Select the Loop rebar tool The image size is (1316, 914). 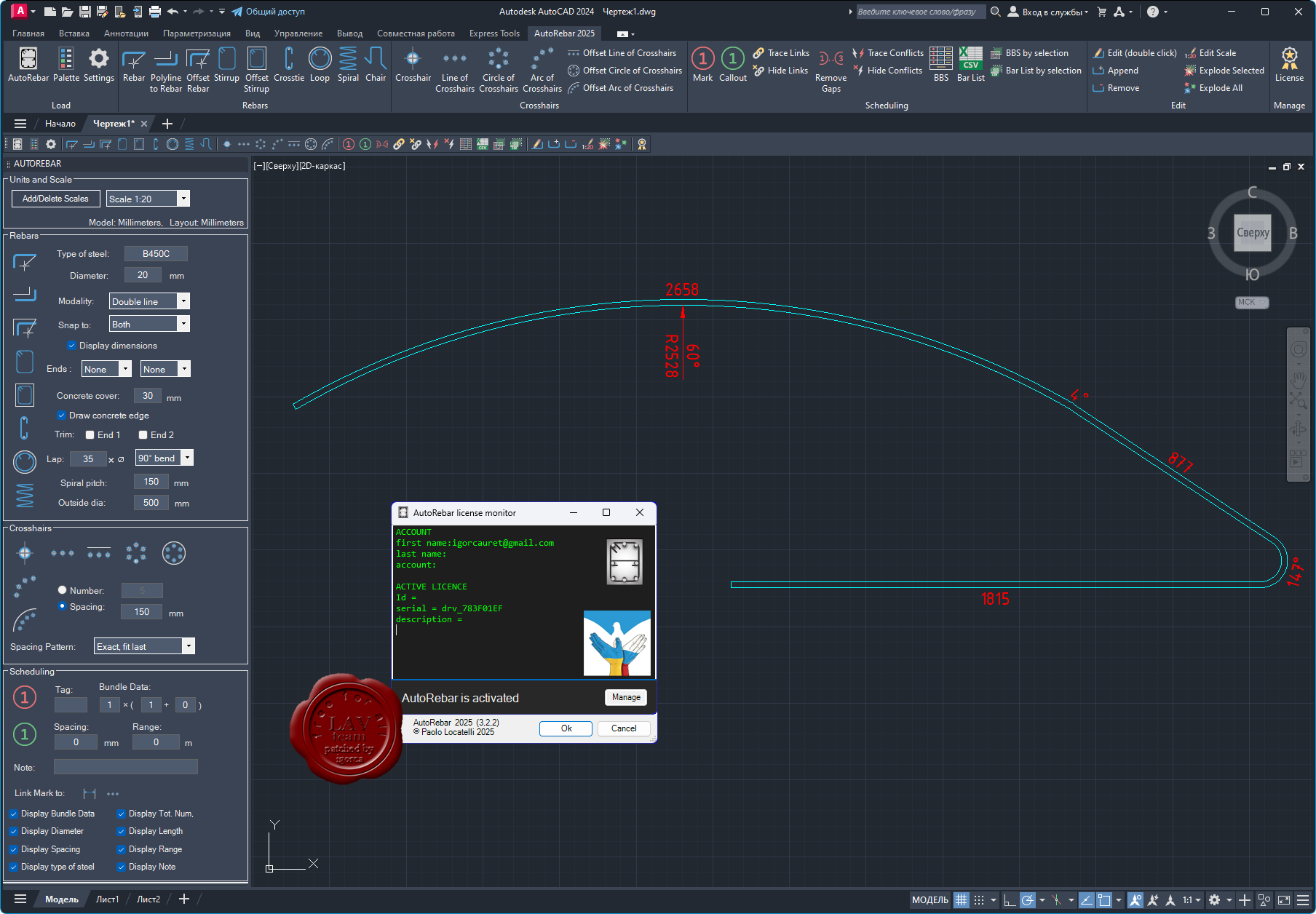tap(320, 64)
